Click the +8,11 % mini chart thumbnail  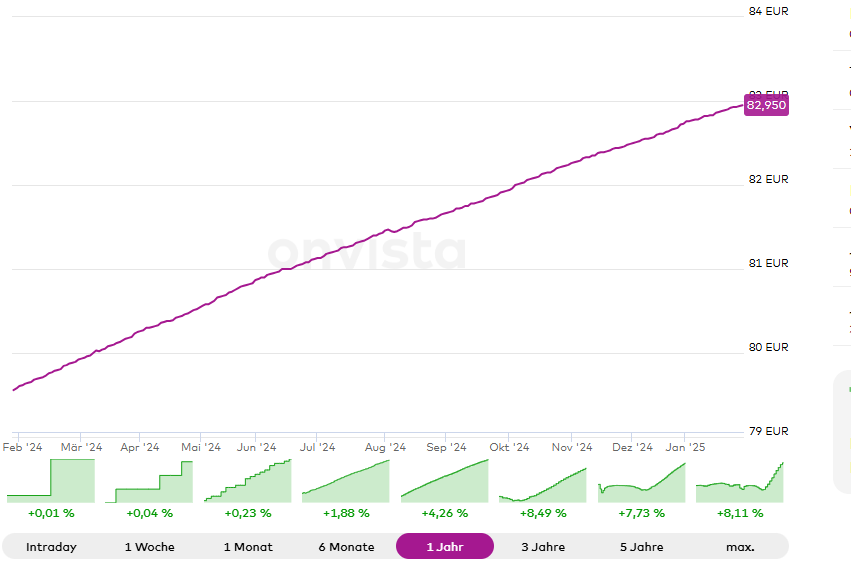tap(740, 481)
